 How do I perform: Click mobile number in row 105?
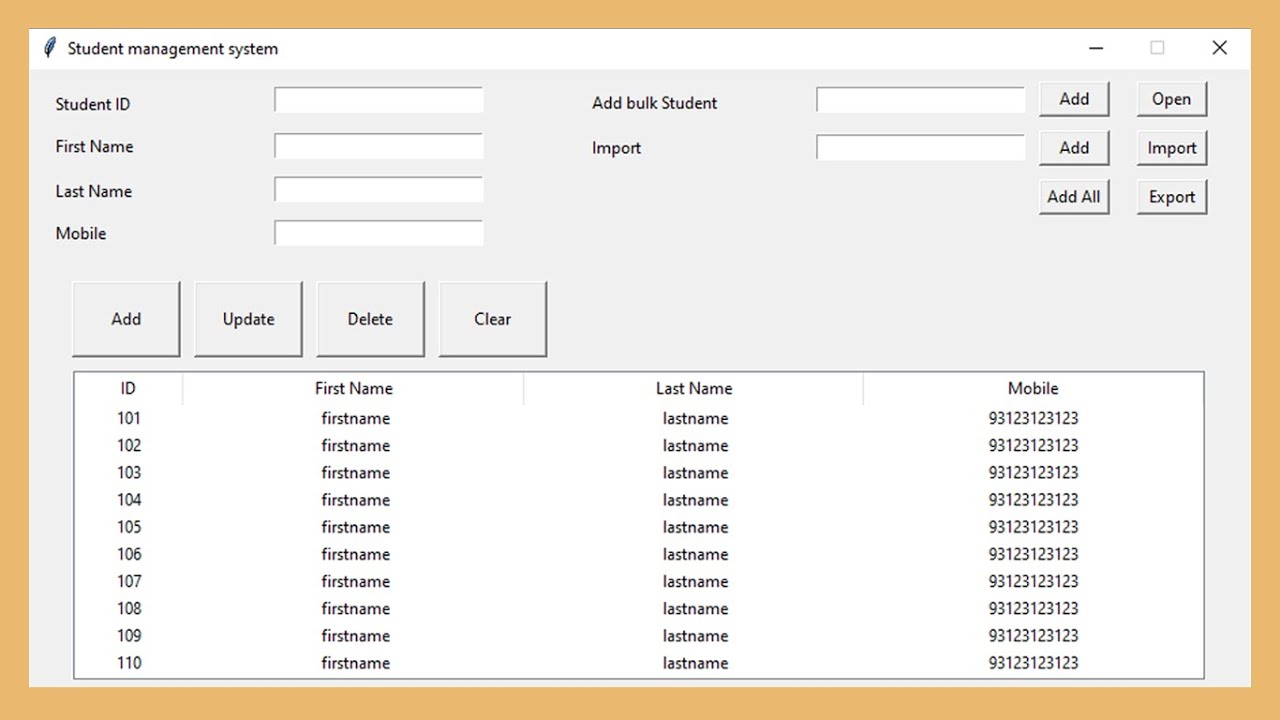tap(1033, 527)
